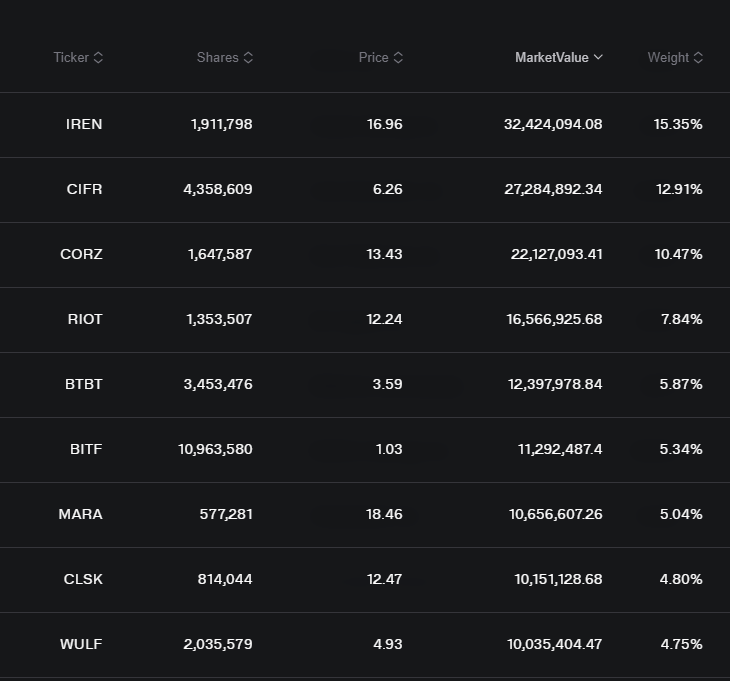Click weight 10.47% for CORZ
The height and width of the screenshot is (681, 730).
point(678,254)
